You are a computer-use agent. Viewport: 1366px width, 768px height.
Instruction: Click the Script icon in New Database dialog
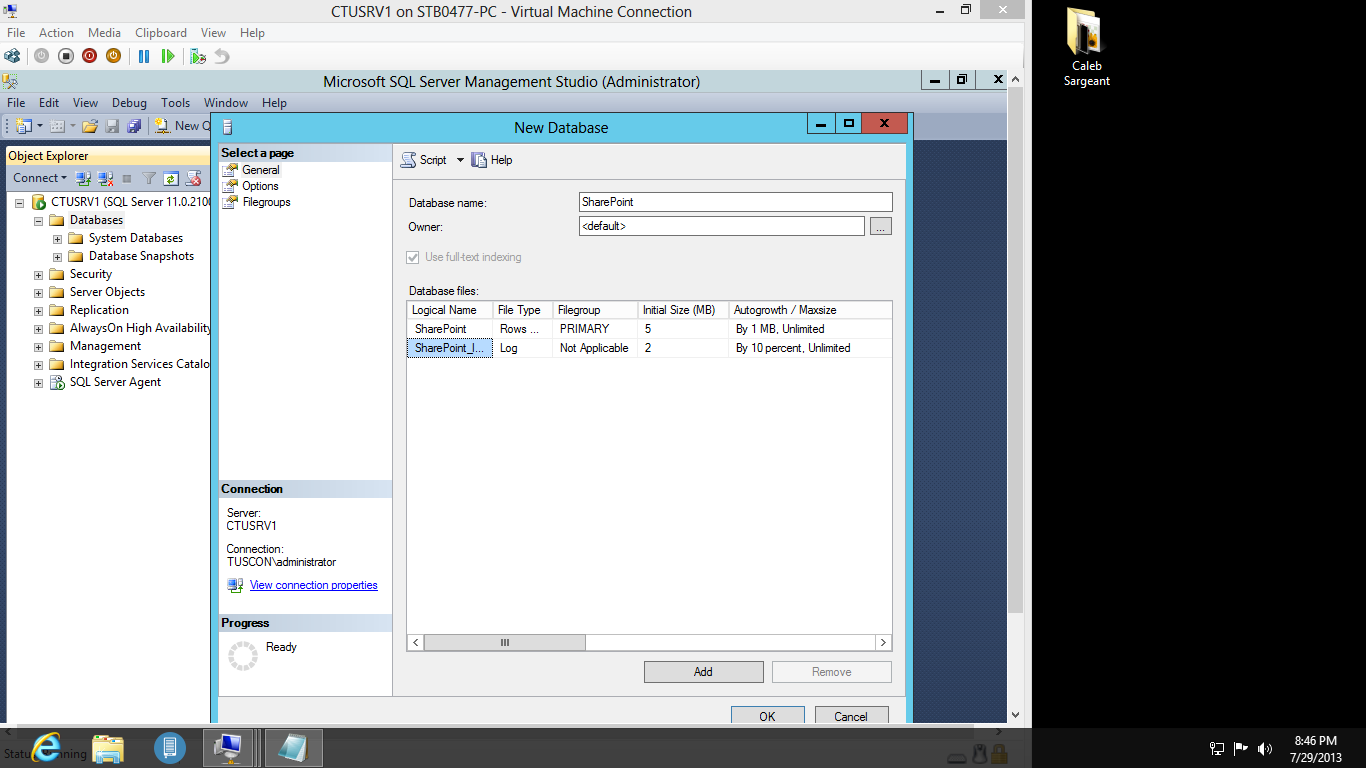[x=408, y=160]
